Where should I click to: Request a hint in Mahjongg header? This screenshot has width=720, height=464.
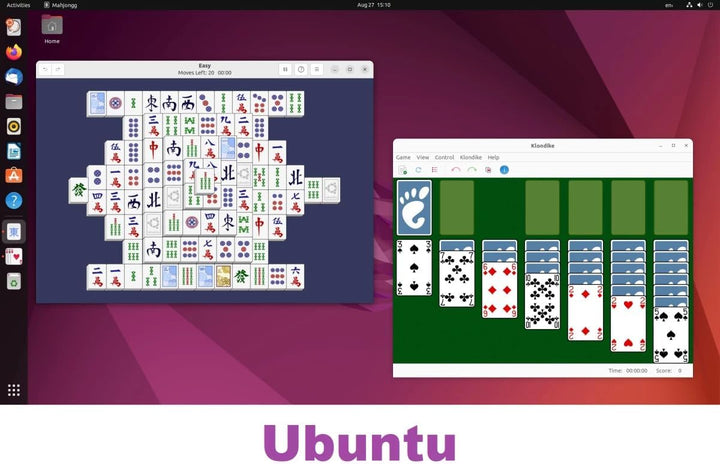coord(301,69)
